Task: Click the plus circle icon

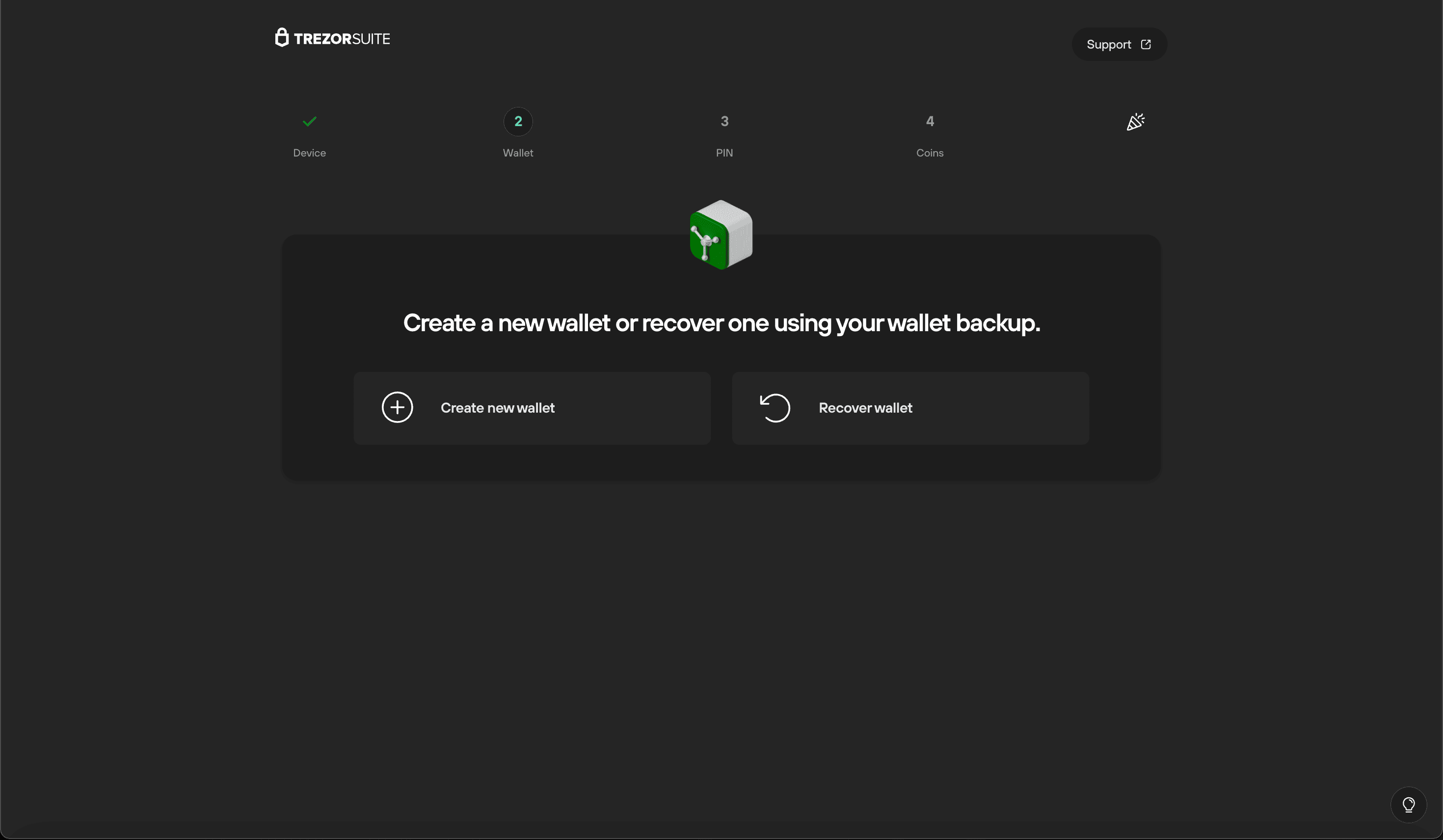Action: pyautogui.click(x=398, y=407)
